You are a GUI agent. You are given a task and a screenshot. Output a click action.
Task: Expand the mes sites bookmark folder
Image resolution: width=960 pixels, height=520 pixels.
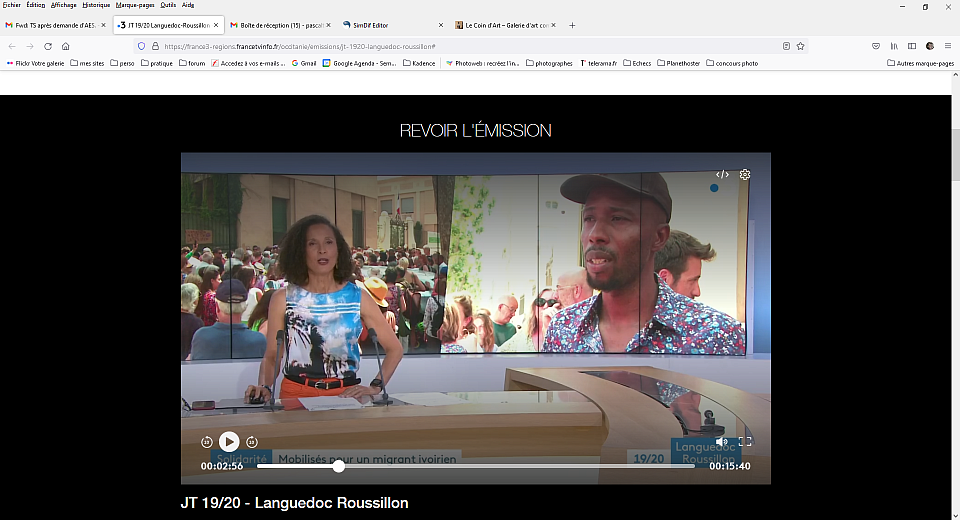pos(87,63)
